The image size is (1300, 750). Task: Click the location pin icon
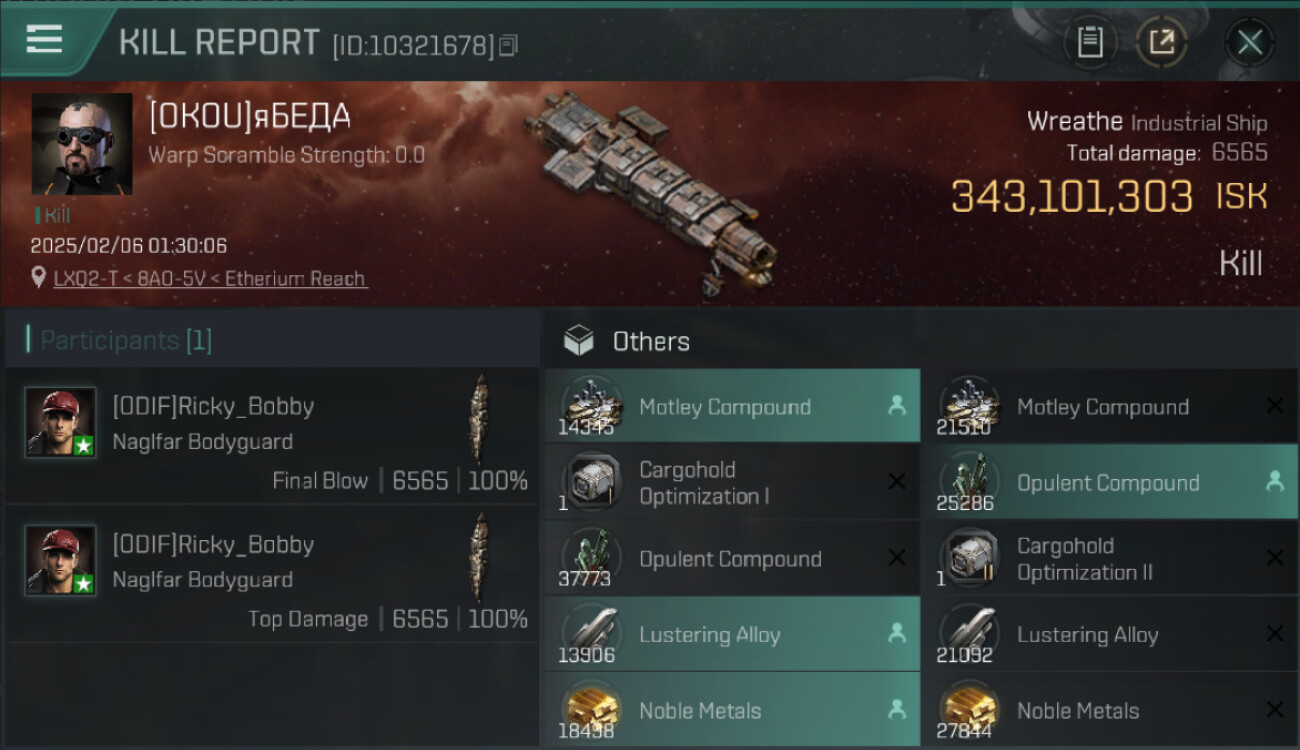click(39, 277)
